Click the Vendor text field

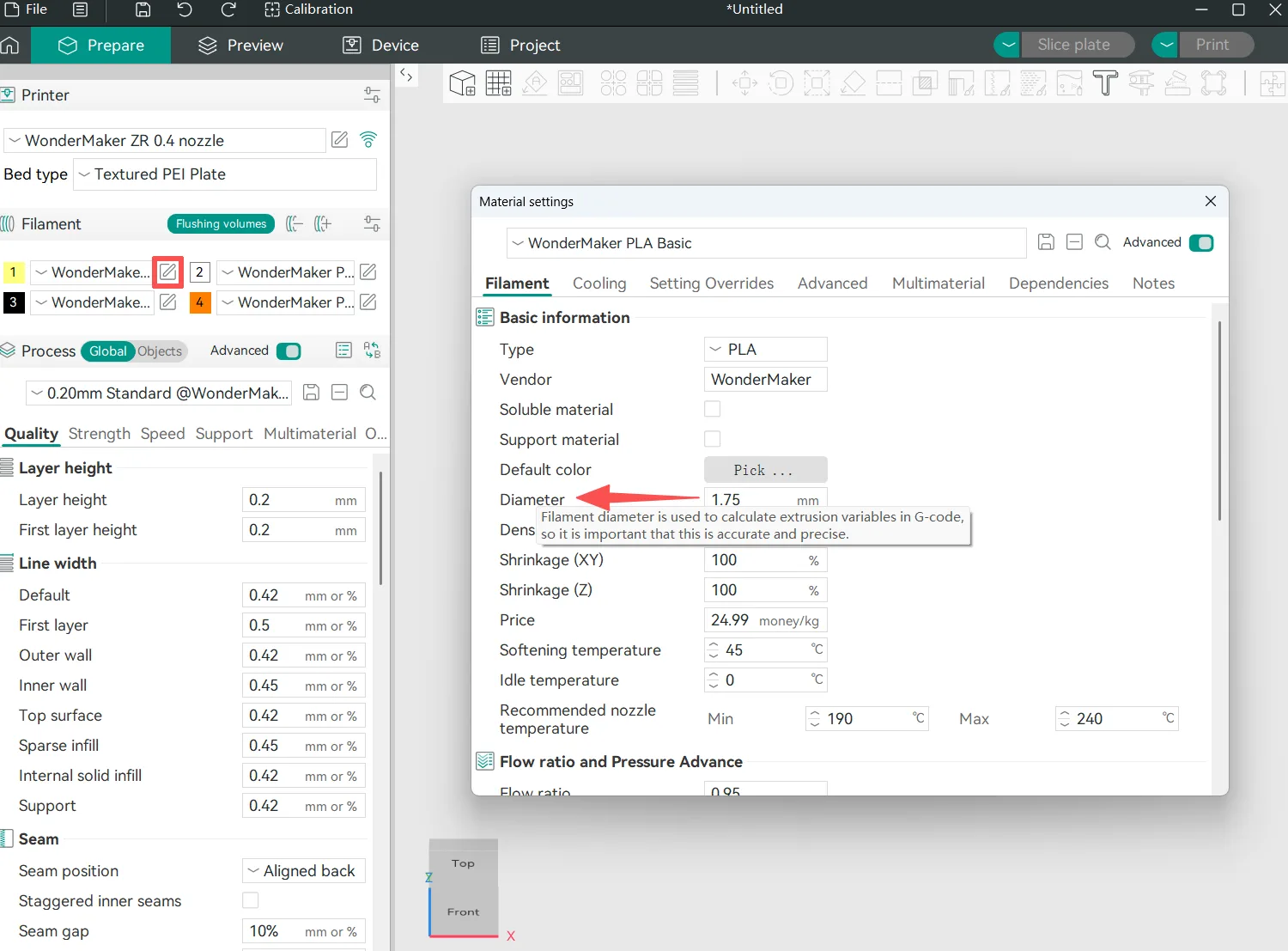(x=766, y=379)
